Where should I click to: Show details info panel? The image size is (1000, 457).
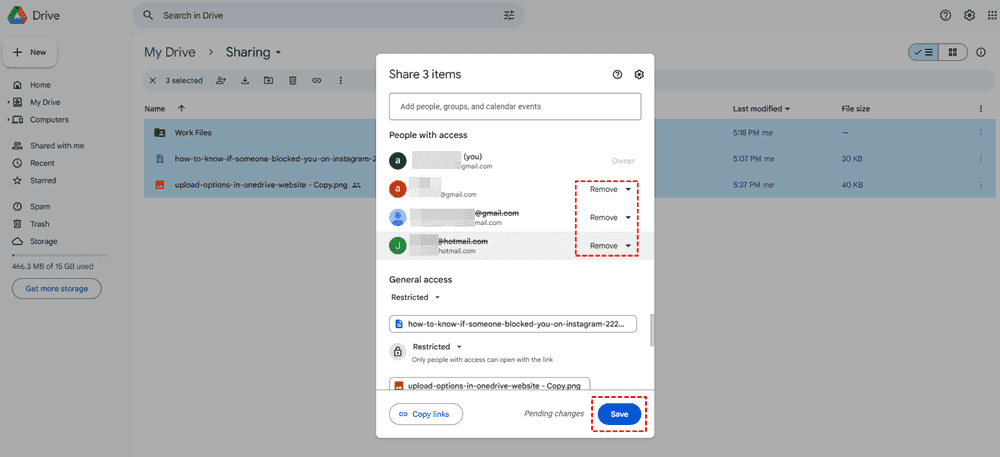click(981, 52)
